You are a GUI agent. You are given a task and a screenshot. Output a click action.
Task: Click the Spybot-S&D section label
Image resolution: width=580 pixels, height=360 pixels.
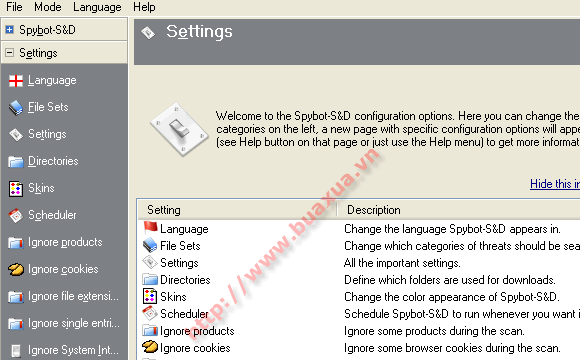pos(47,30)
